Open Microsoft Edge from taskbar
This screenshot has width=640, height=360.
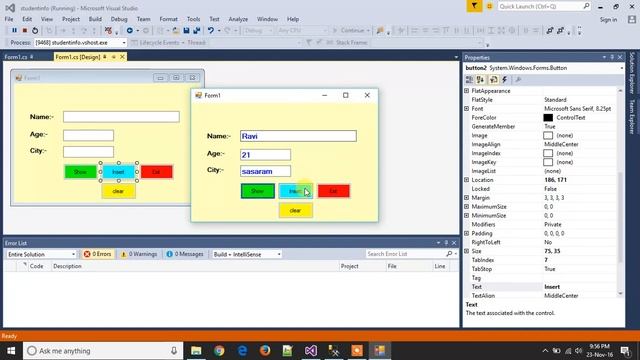click(x=242, y=351)
